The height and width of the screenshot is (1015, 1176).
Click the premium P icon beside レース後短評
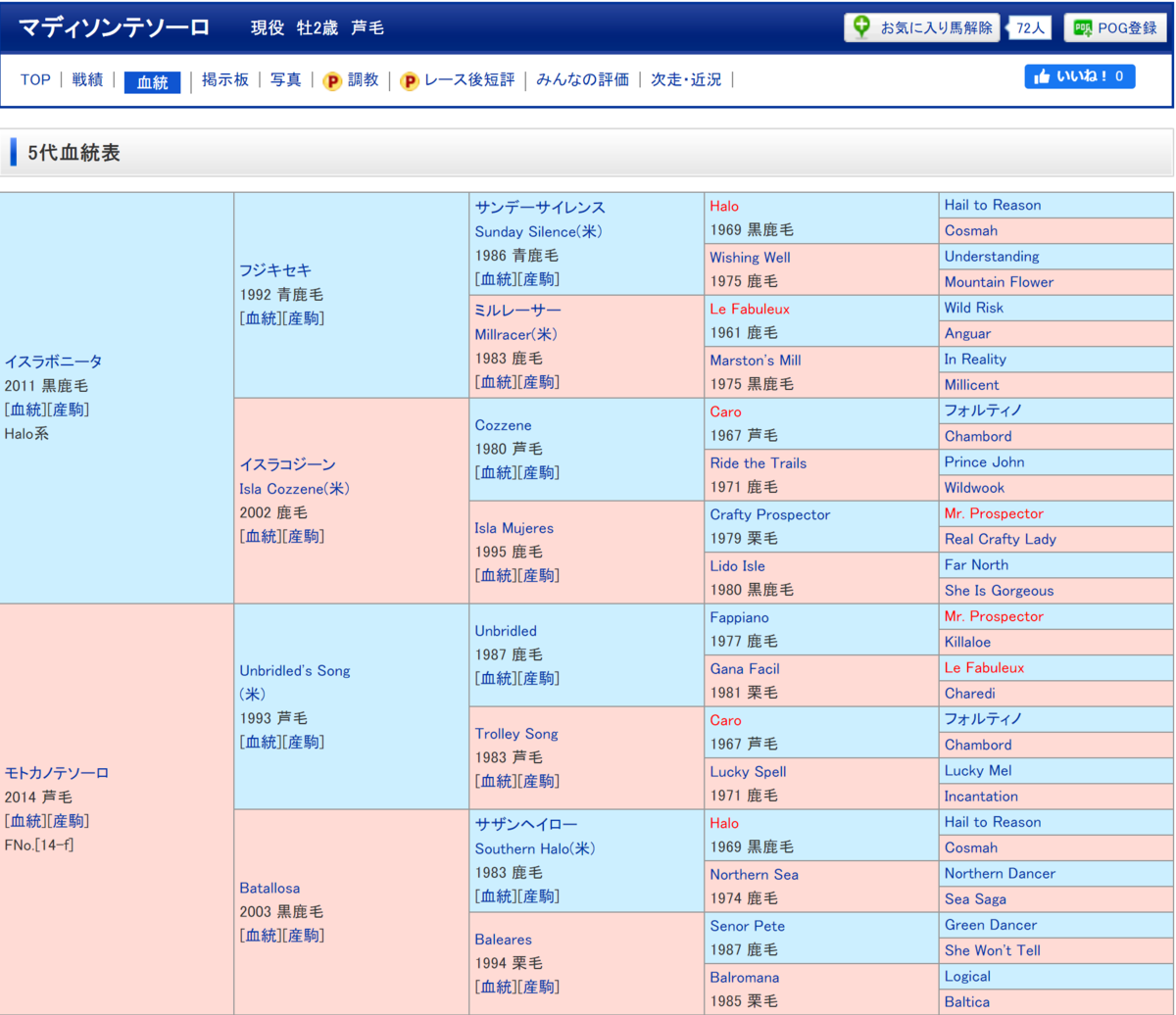click(x=410, y=81)
